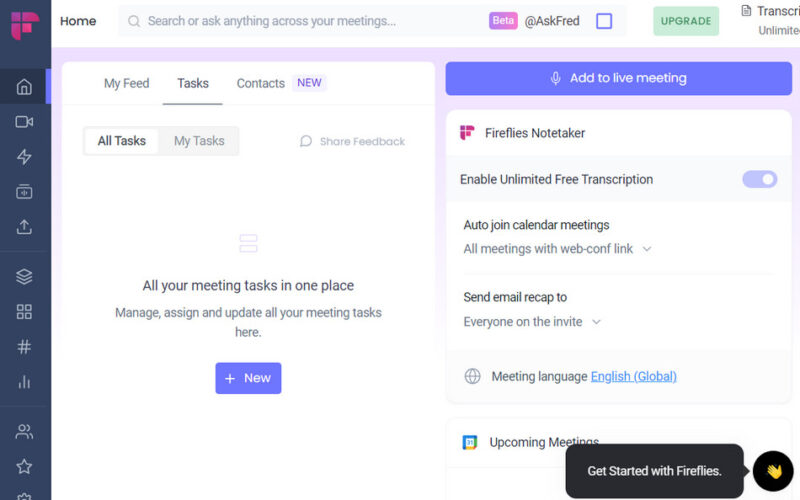Click the meetings search input field
This screenshot has height=500, width=800.
[300, 21]
